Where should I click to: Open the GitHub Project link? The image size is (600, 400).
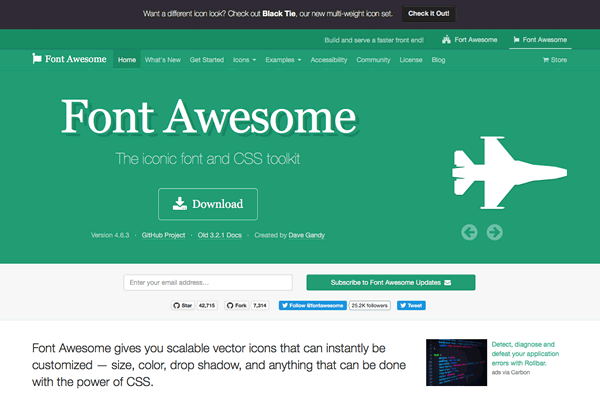point(163,235)
